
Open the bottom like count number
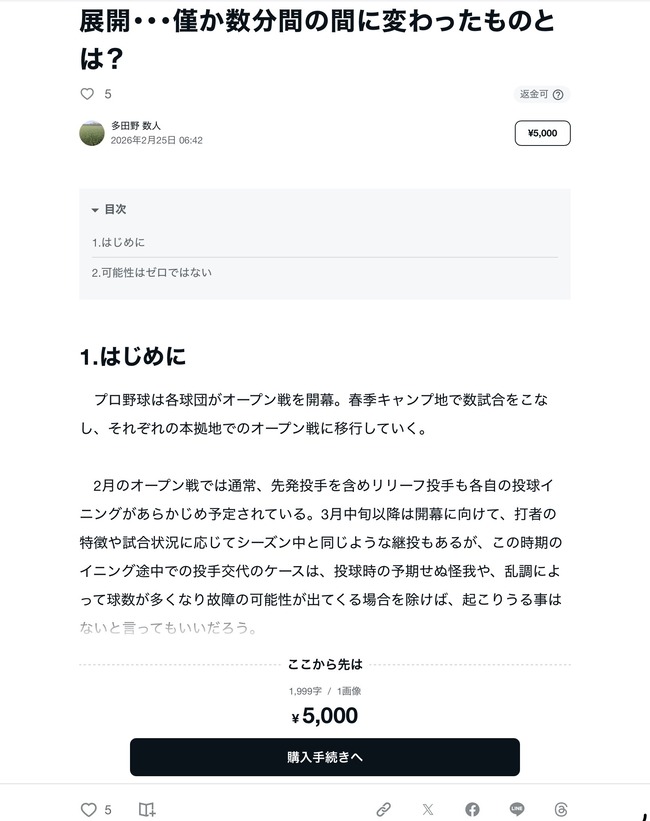pos(108,810)
